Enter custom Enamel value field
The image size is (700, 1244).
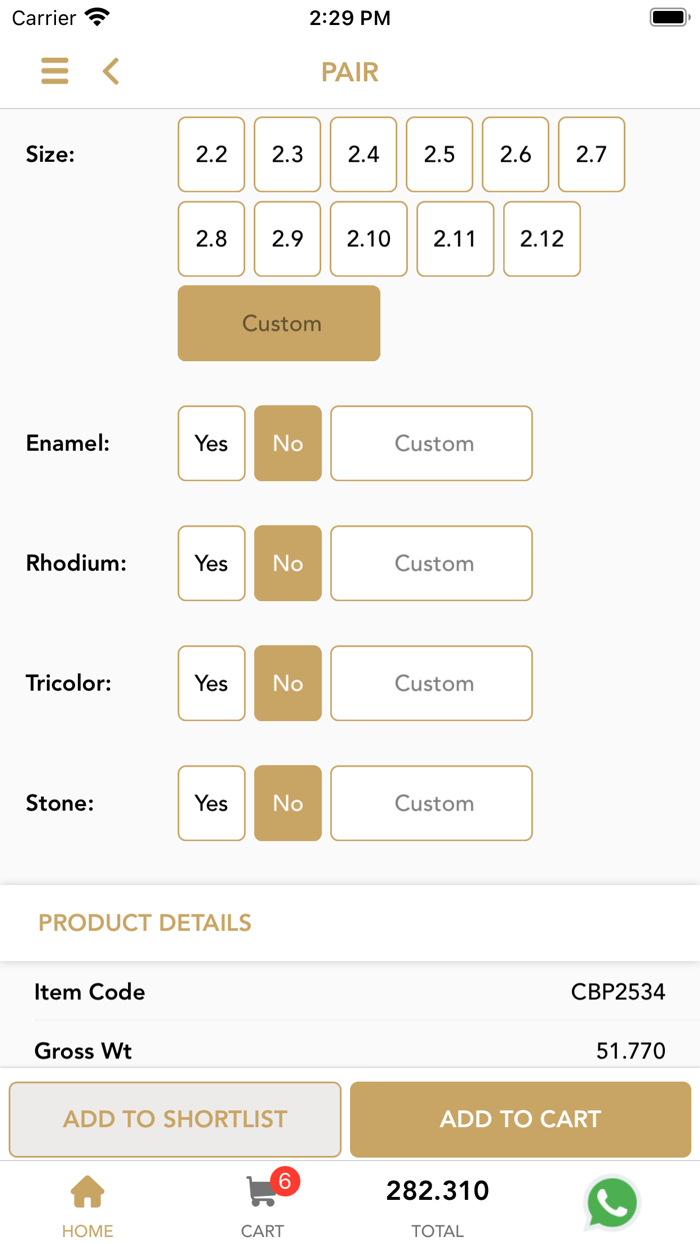click(x=431, y=443)
